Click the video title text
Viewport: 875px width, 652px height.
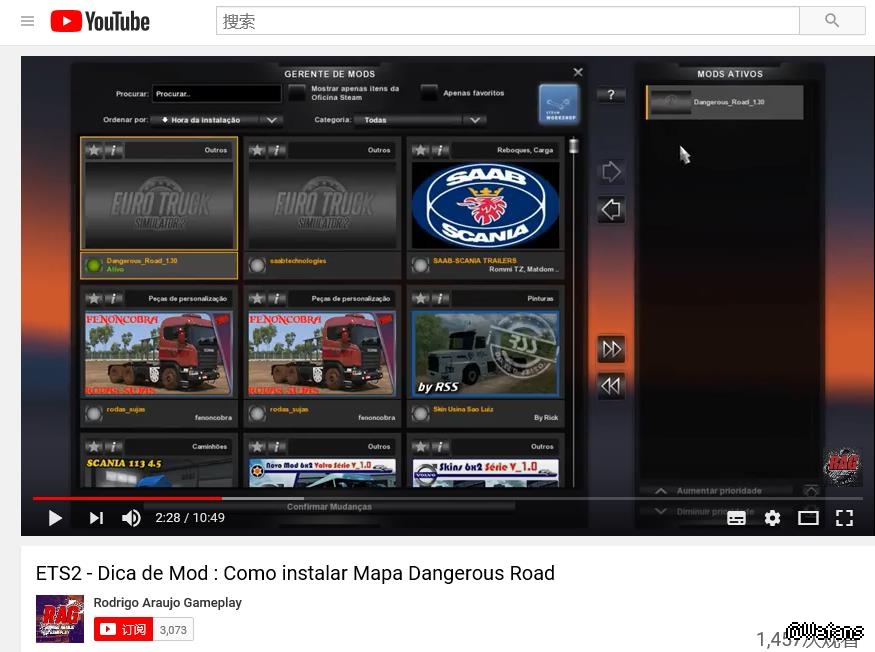point(295,573)
